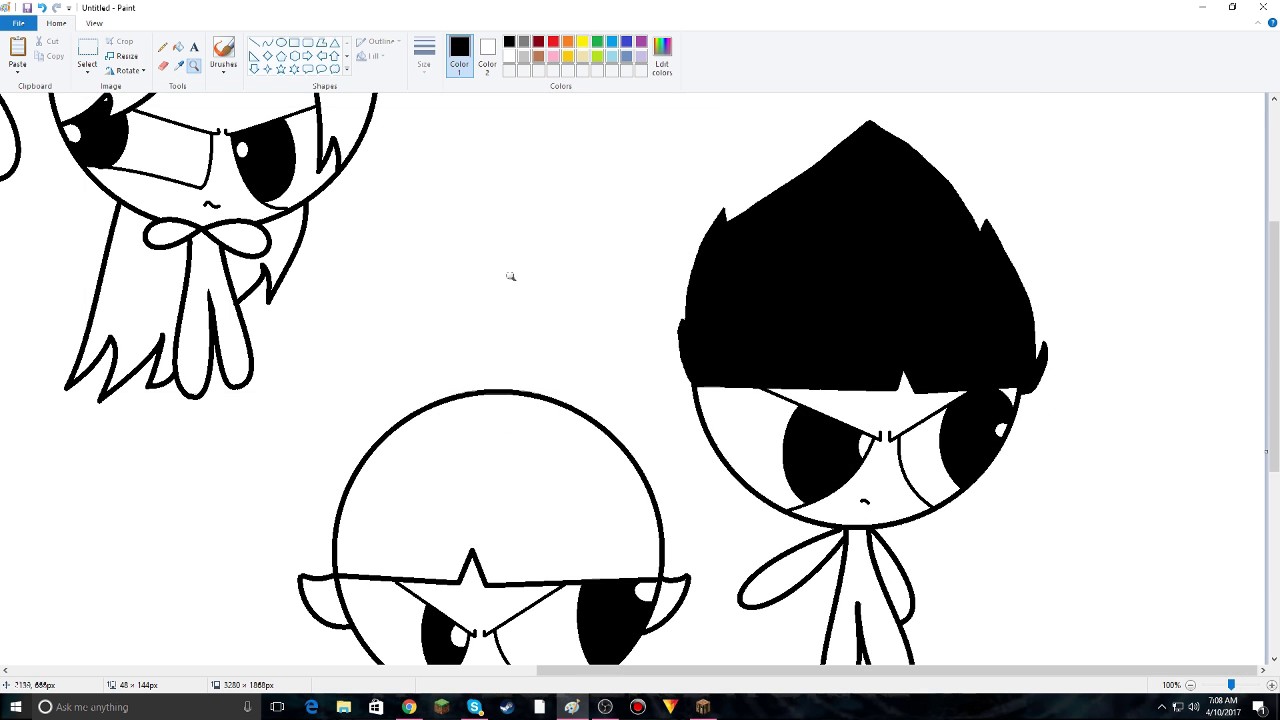Viewport: 1280px width, 720px height.
Task: Select the Magnifier tool
Action: (x=194, y=66)
